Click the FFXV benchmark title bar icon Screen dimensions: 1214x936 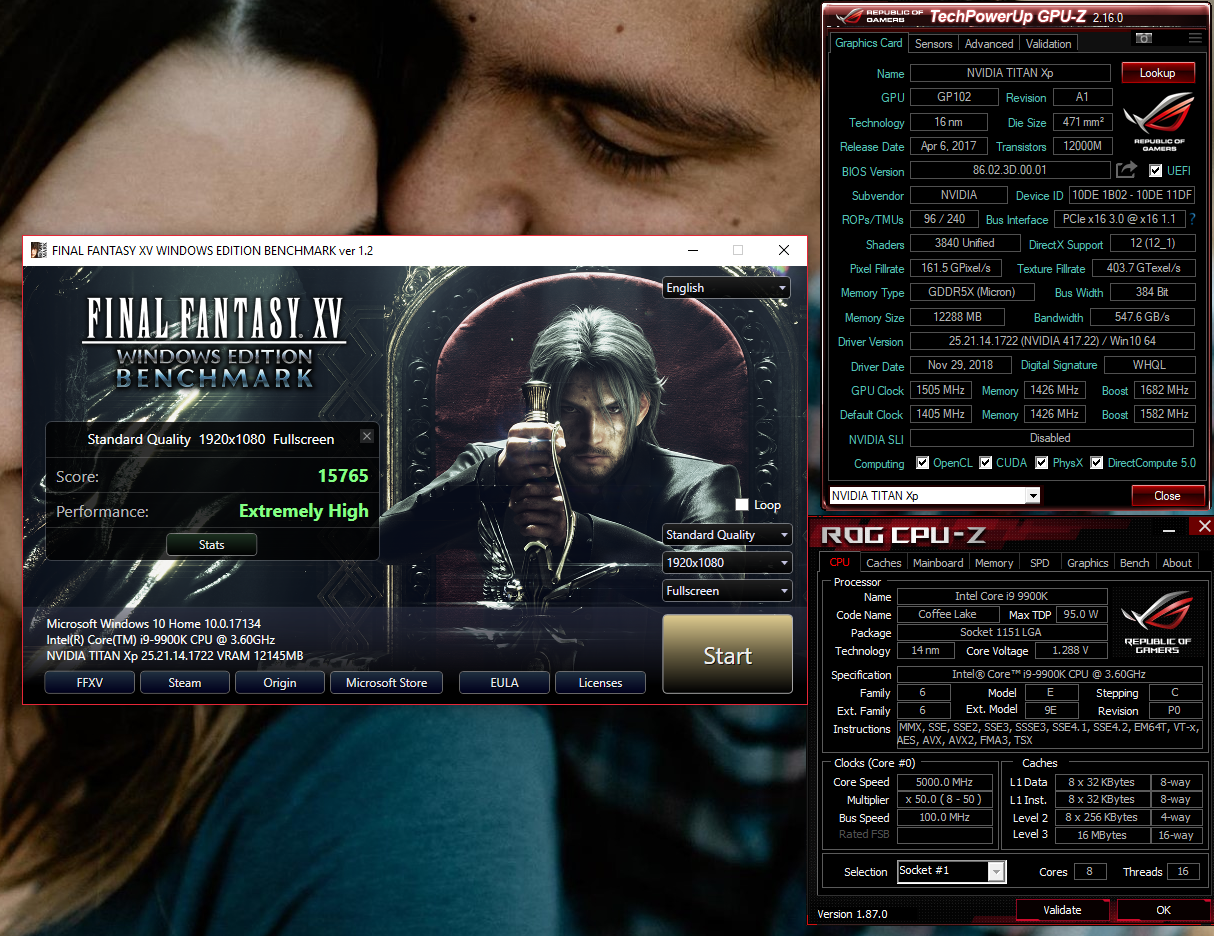point(38,250)
